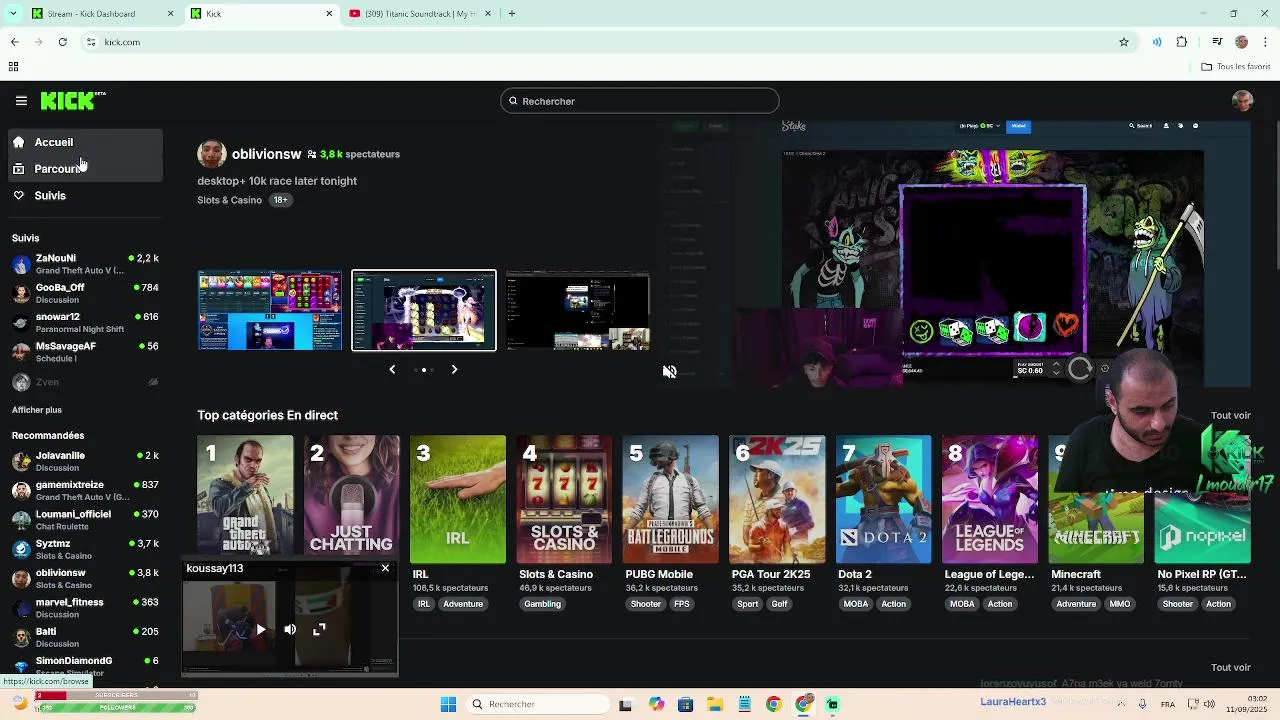Open gamemixtreize recommended channel
The height and width of the screenshot is (720, 1280).
[x=85, y=491]
